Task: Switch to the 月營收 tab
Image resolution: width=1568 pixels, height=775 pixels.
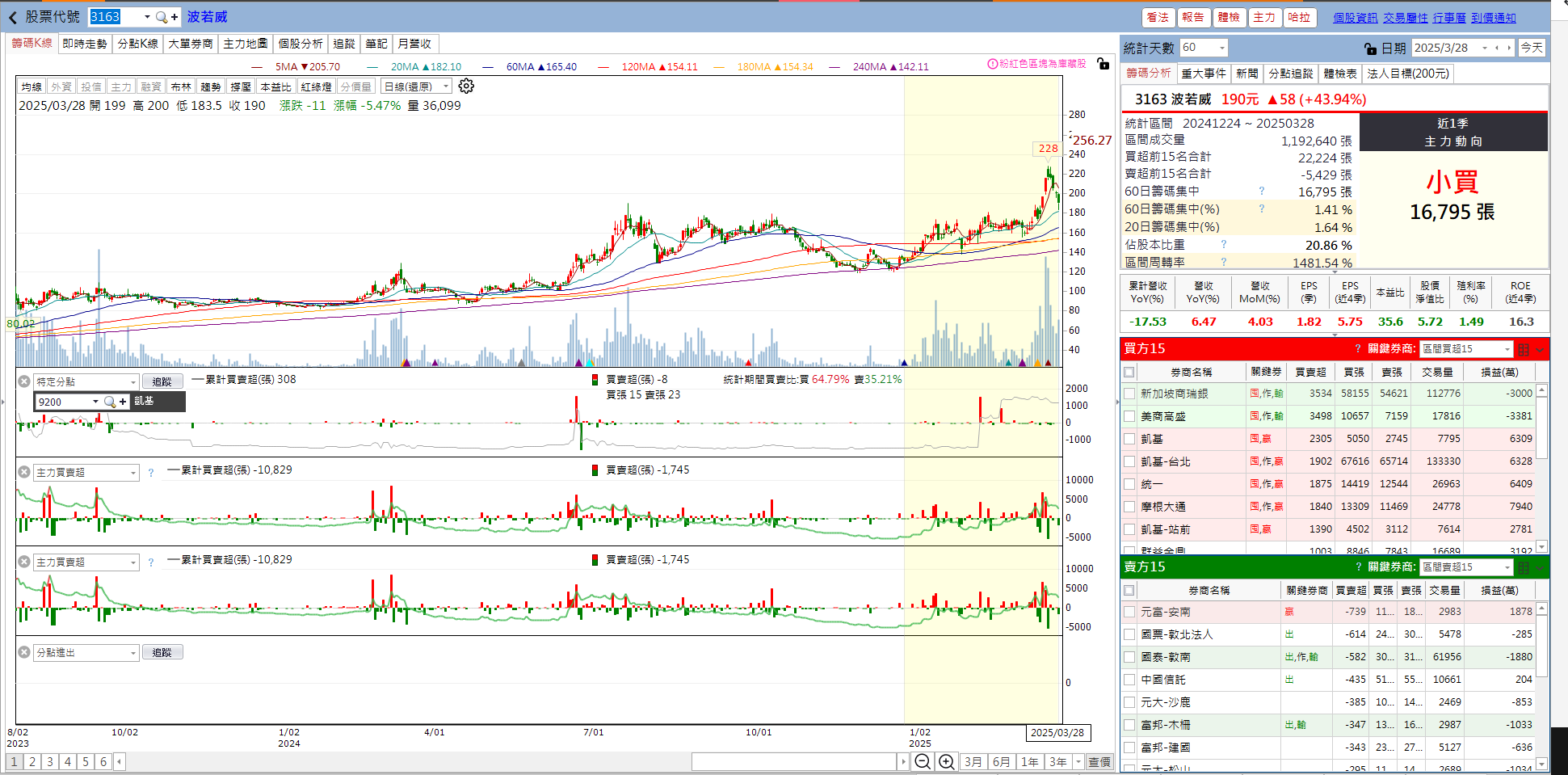Action: 415,44
